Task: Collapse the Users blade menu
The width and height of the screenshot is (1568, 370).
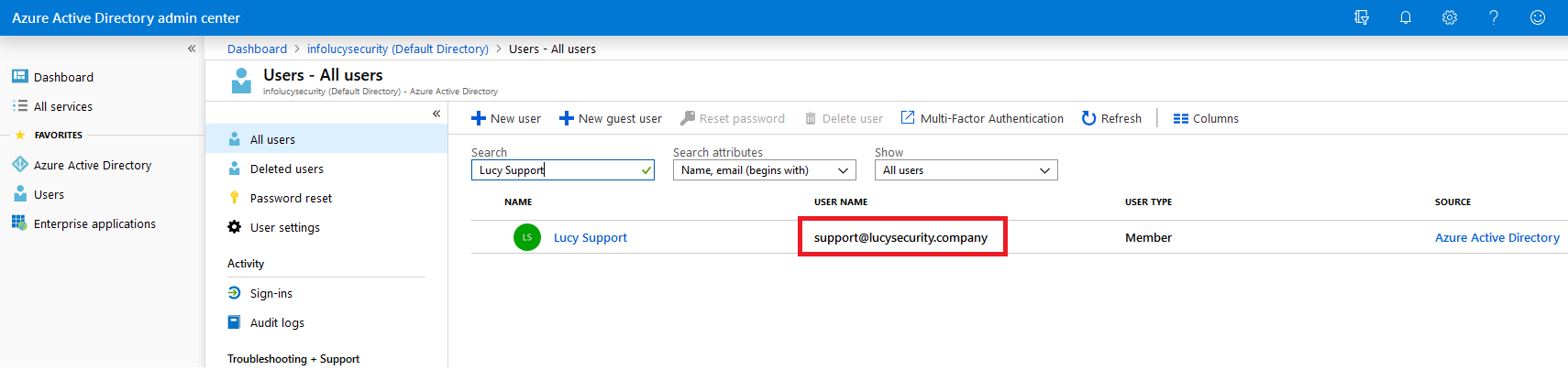Action: click(x=436, y=114)
